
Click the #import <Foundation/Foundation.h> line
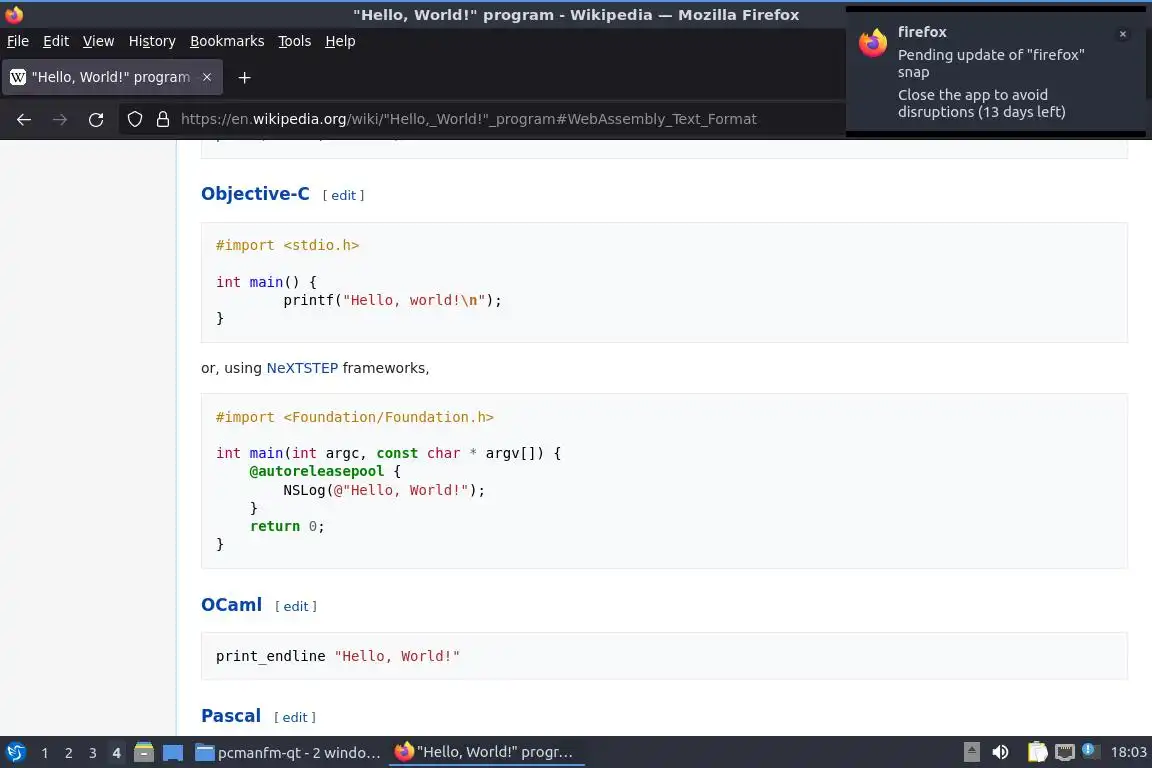coord(355,417)
